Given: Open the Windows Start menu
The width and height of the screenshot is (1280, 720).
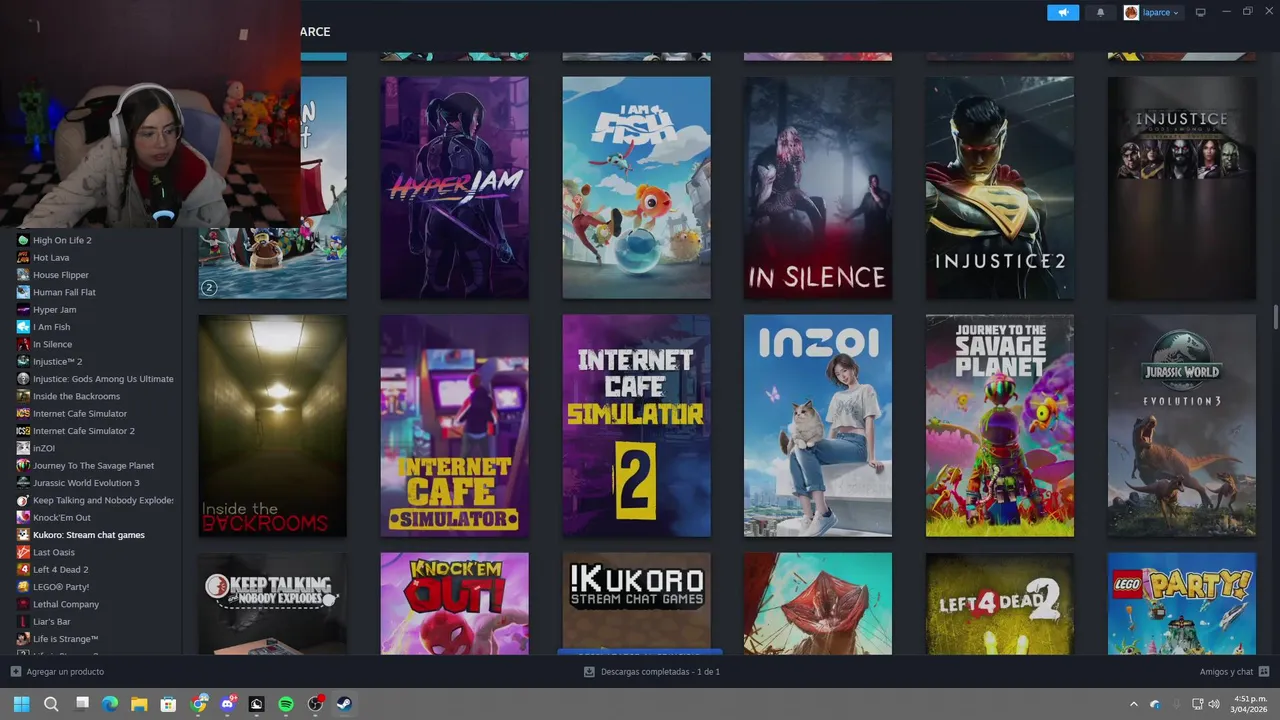Looking at the screenshot, I should tap(22, 704).
